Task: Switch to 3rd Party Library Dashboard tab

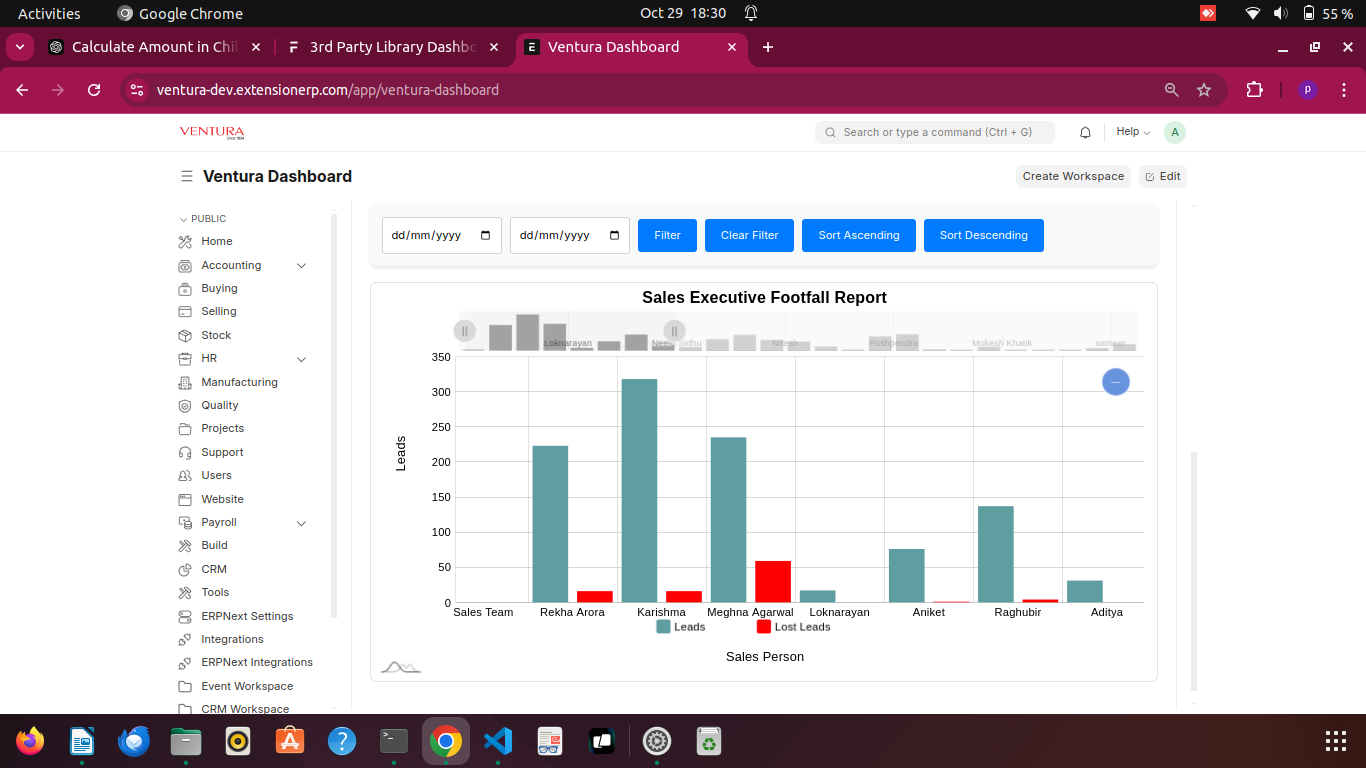Action: pos(392,47)
